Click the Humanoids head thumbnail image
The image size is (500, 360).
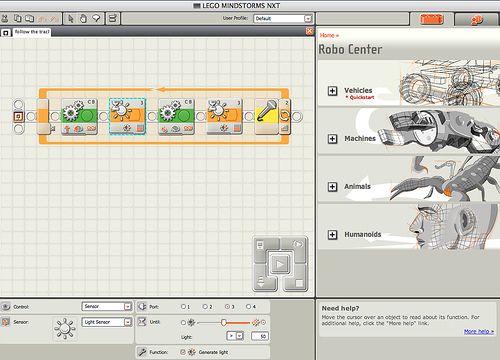[x=453, y=227]
